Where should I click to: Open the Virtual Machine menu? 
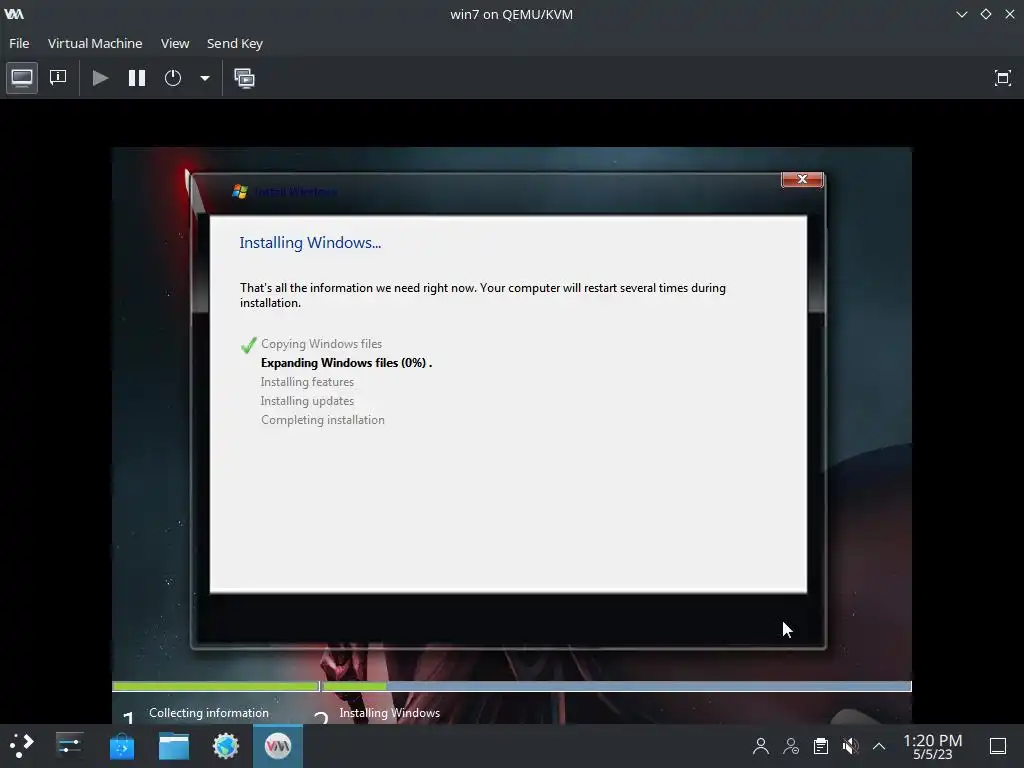coord(95,43)
